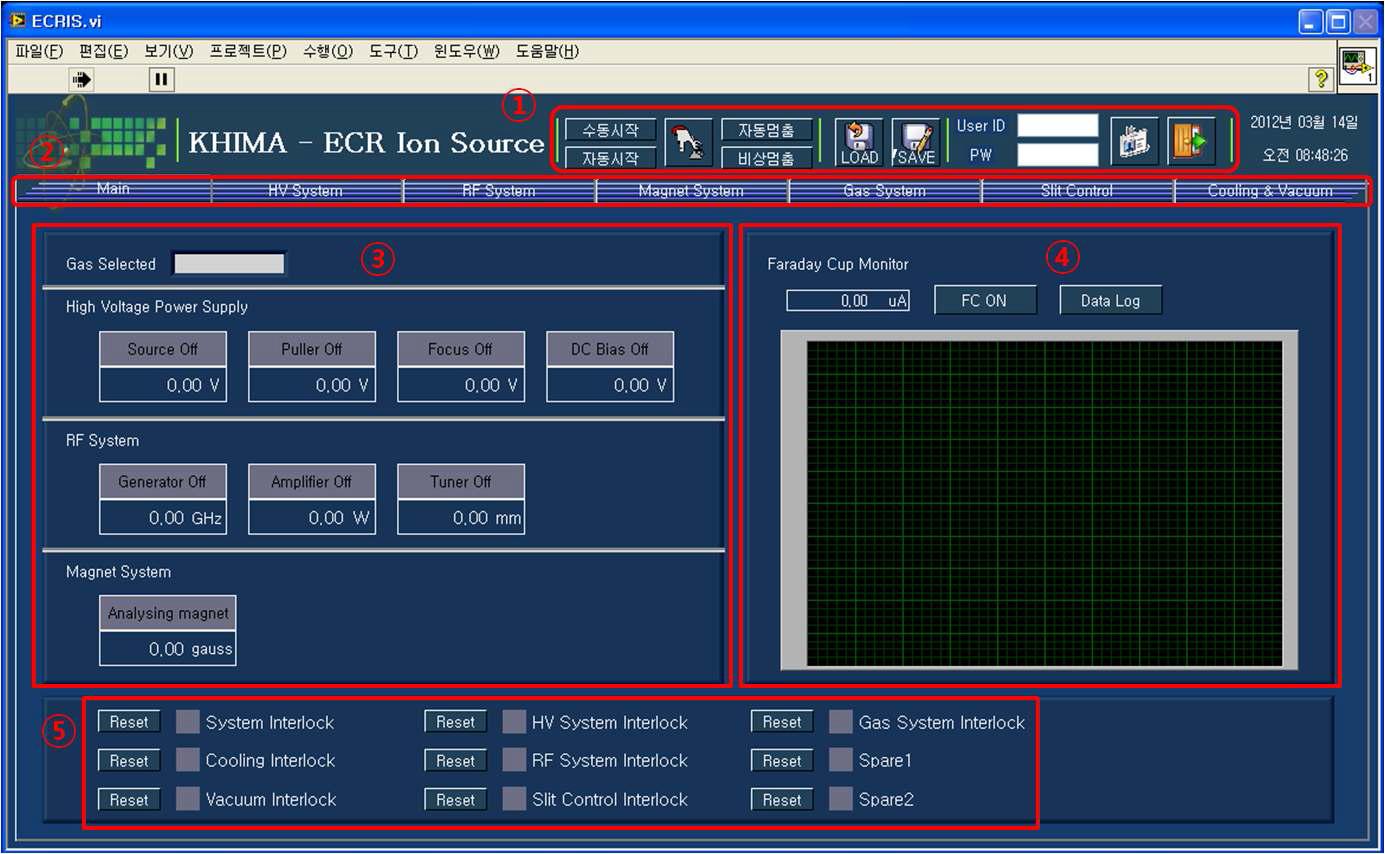Click the Analysing magnet gauss value
The height and width of the screenshot is (854, 1385).
(x=168, y=649)
